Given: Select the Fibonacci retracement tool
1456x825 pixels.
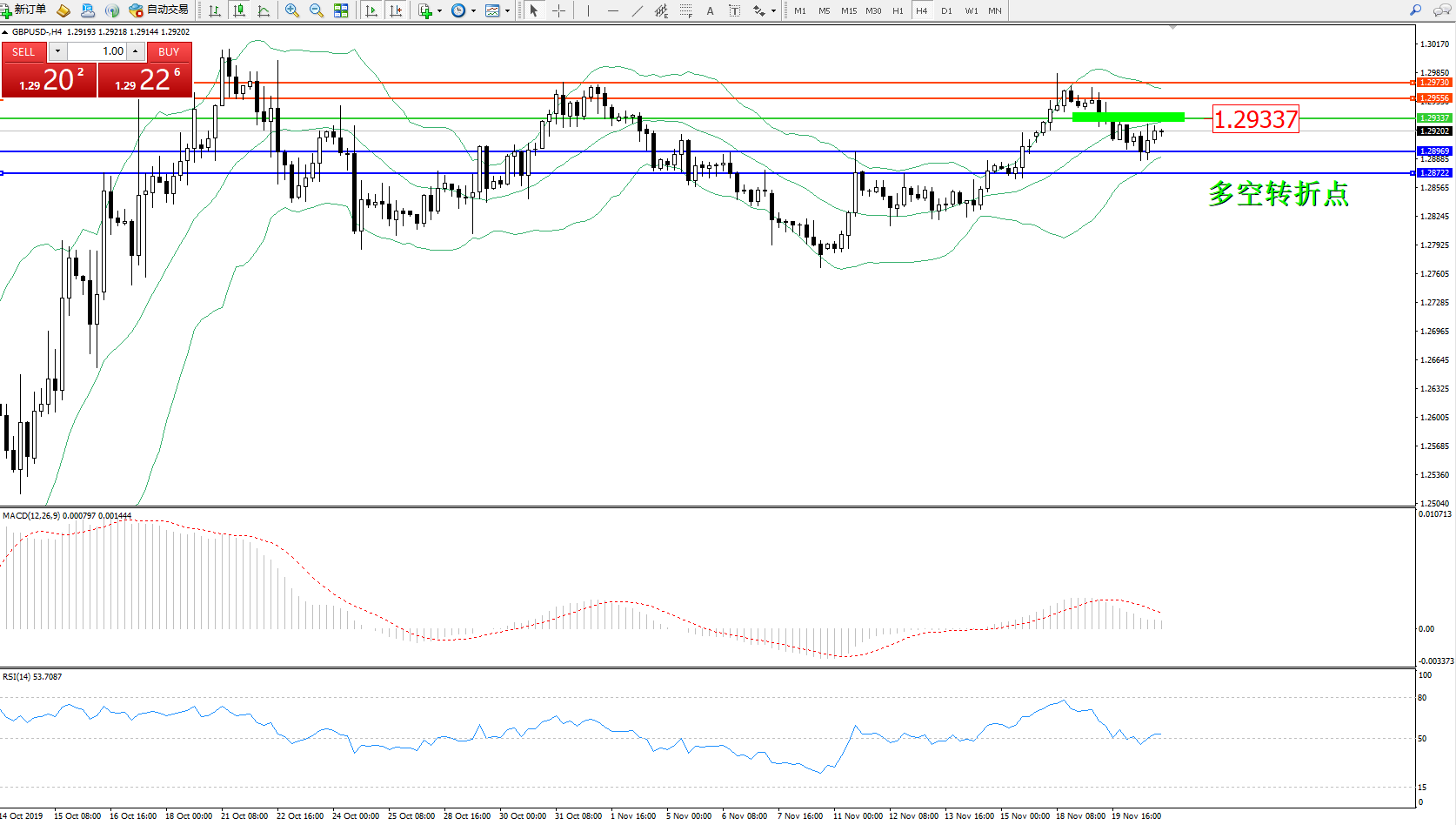Looking at the screenshot, I should click(686, 10).
